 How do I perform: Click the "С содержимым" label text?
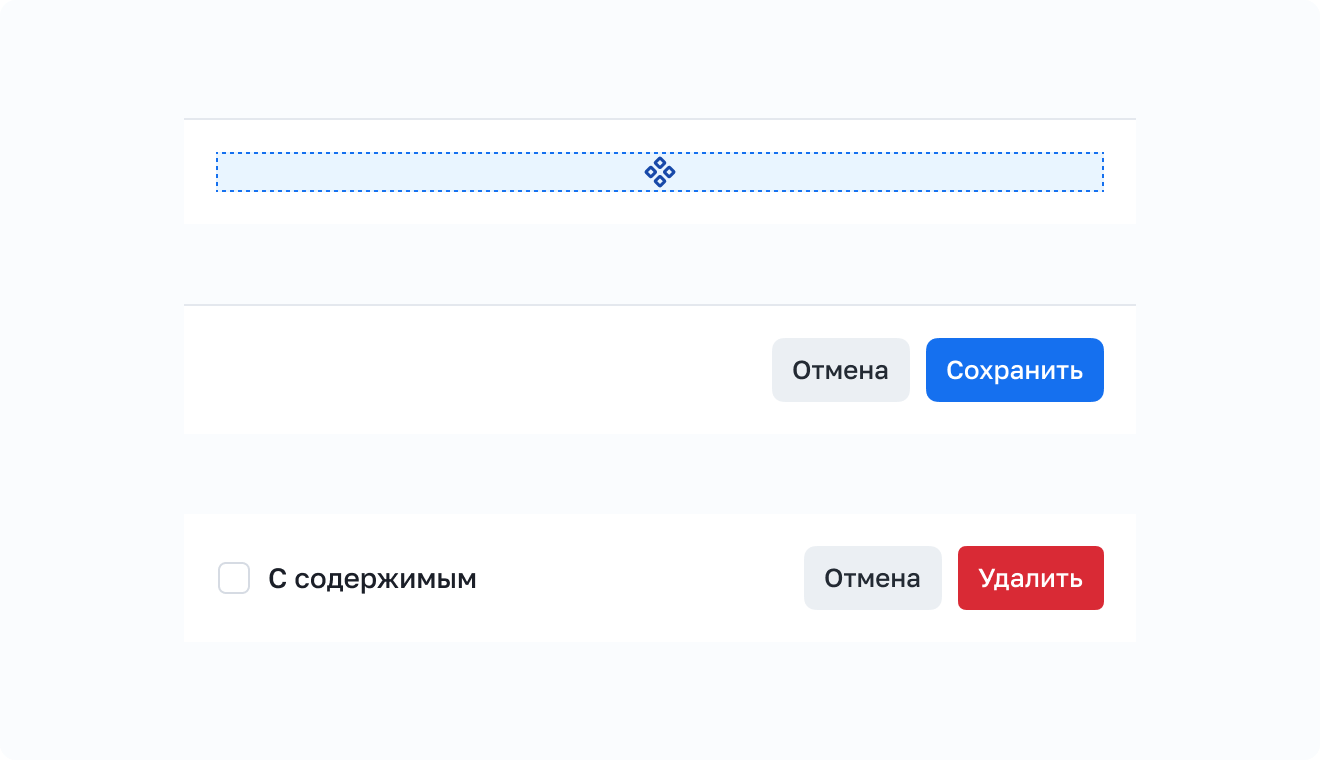point(372,578)
